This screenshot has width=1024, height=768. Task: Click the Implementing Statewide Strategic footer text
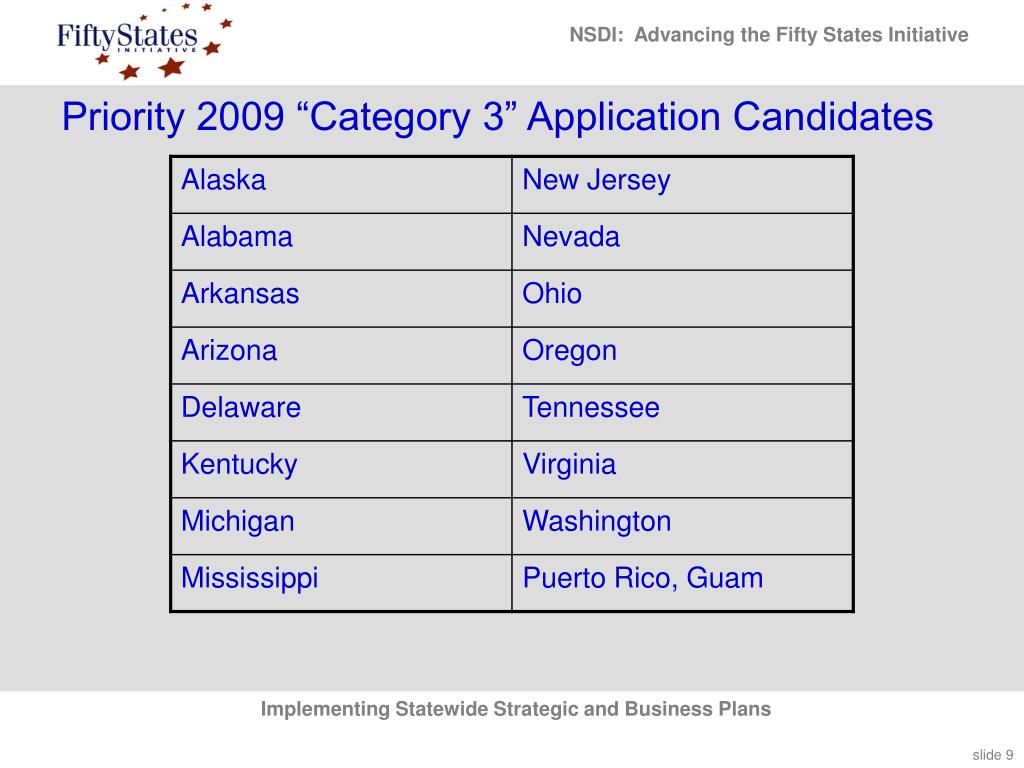click(515, 709)
